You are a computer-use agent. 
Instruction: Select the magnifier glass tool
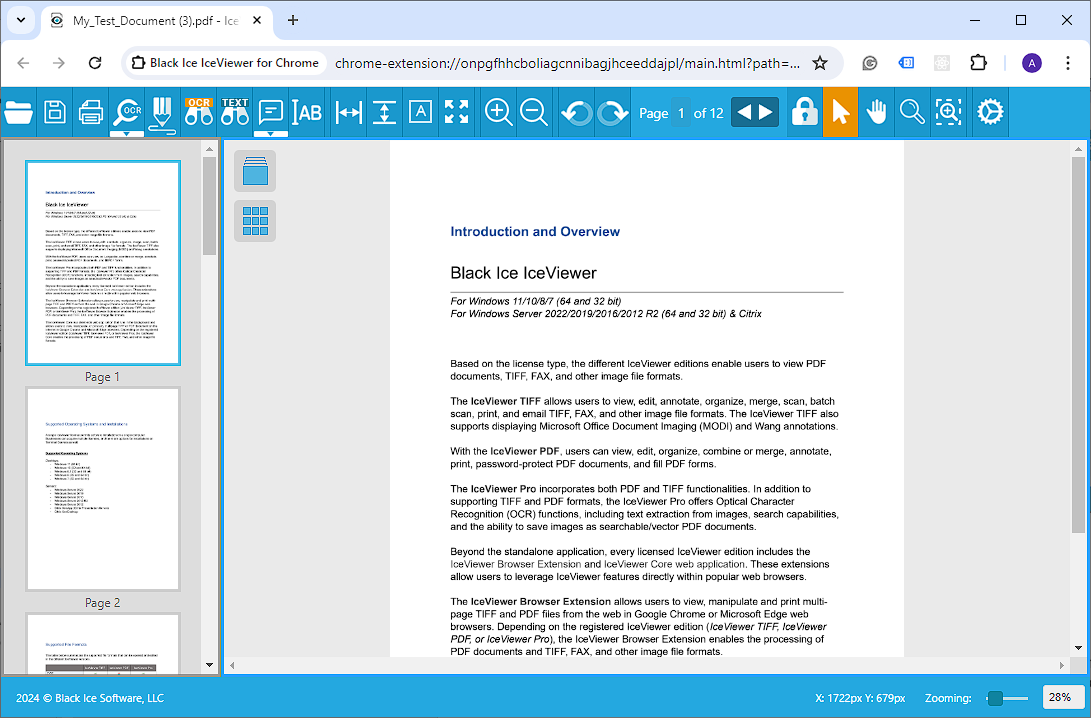(912, 112)
